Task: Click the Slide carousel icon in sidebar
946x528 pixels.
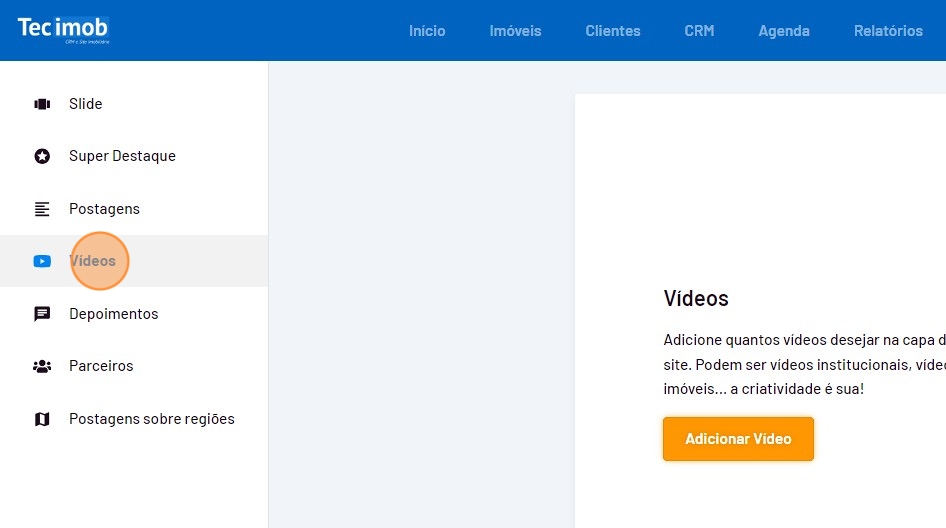Action: pyautogui.click(x=42, y=104)
